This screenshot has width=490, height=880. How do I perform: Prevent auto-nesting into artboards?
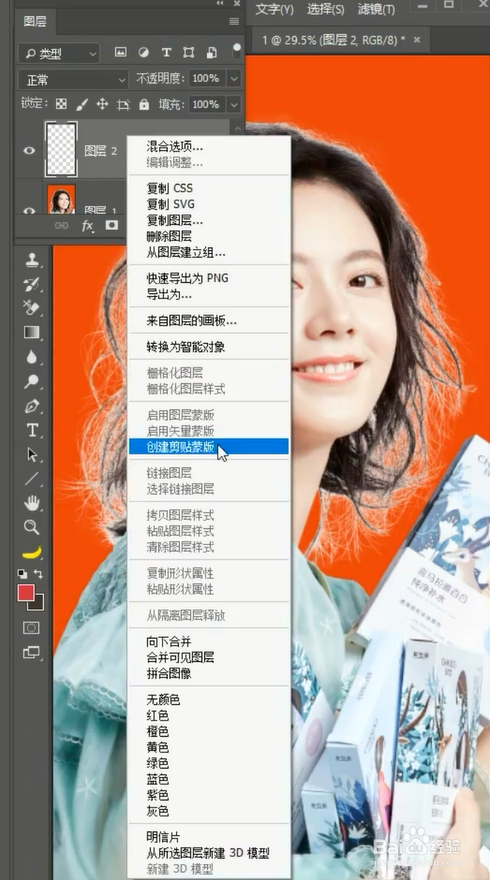pos(123,104)
